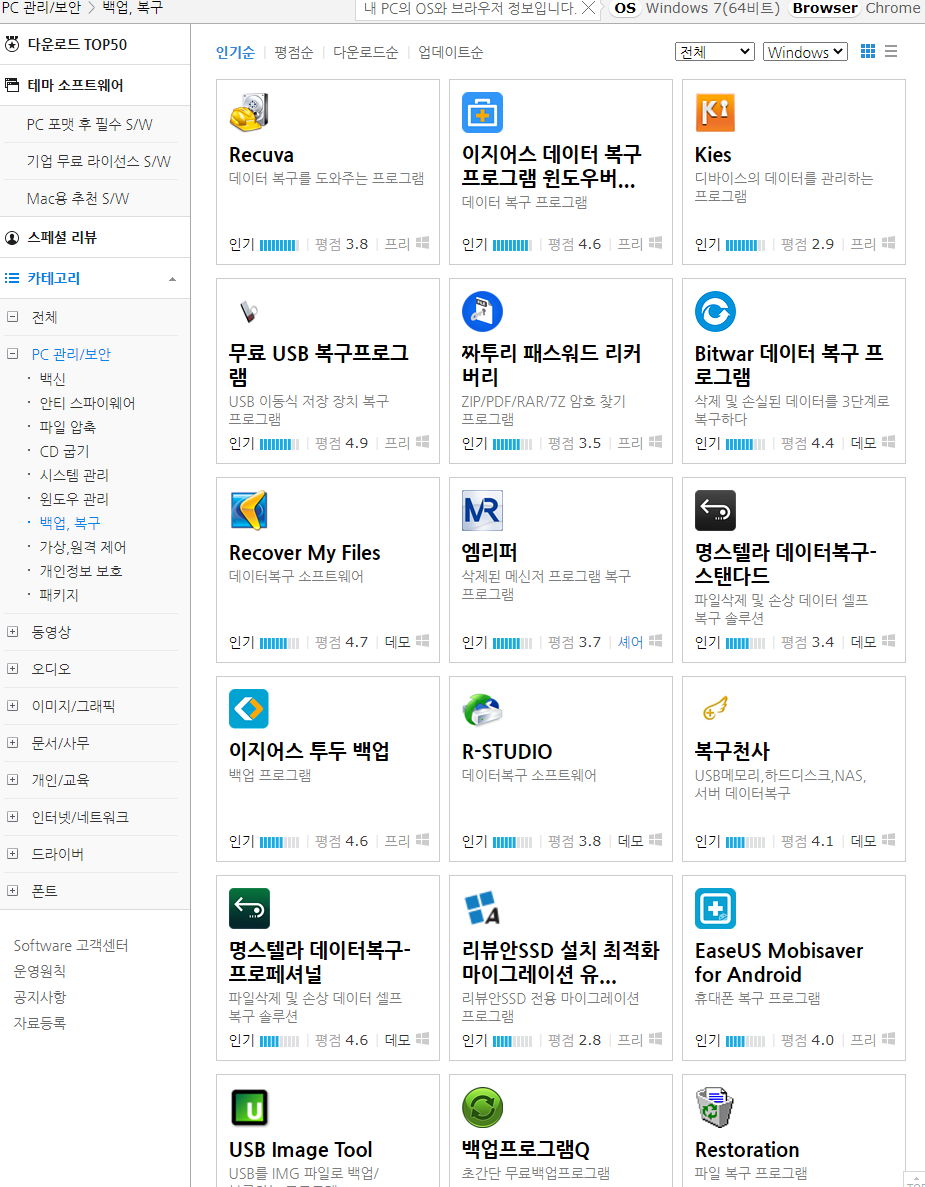The image size is (925, 1187).
Task: Click the 테마 소프트웨어 window icon
Action: [12, 85]
